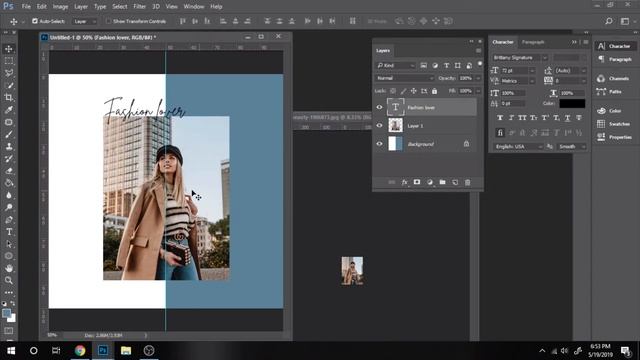This screenshot has width=640, height=360.
Task: Select the Hand tool
Action: coord(9,268)
